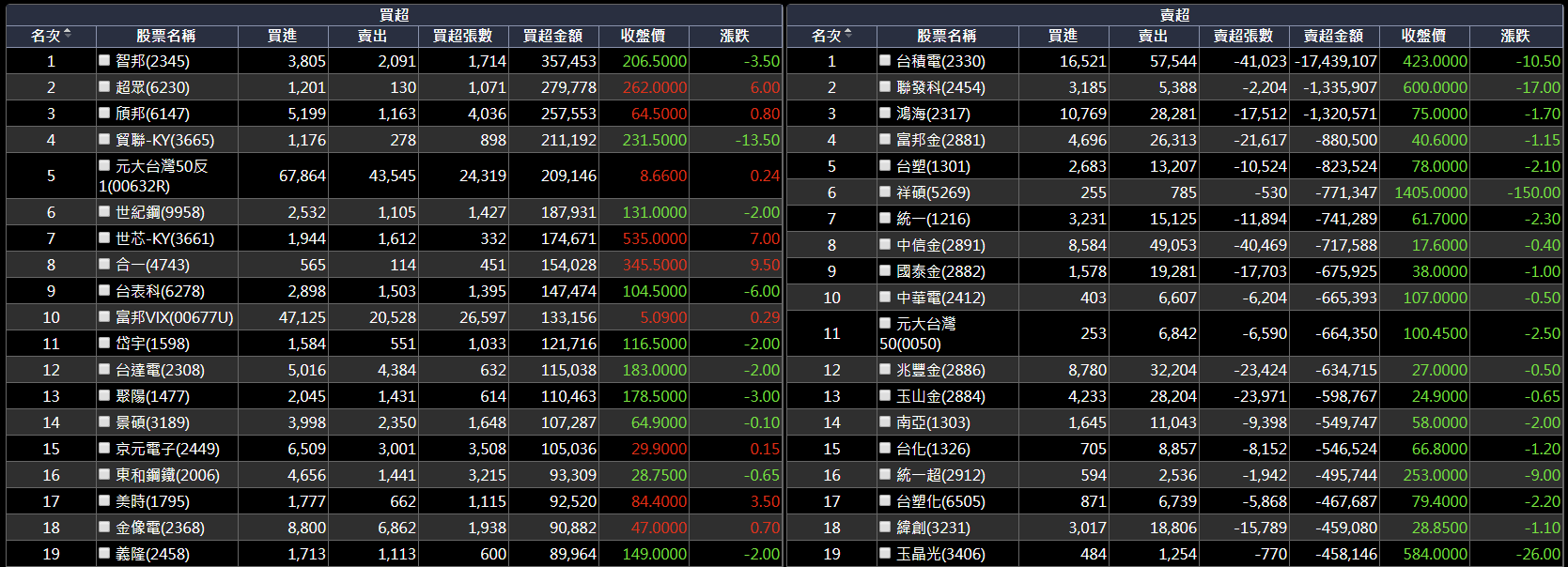Click 買超金額 value 357,453
Image resolution: width=1568 pixels, height=567 pixels.
pyautogui.click(x=568, y=61)
